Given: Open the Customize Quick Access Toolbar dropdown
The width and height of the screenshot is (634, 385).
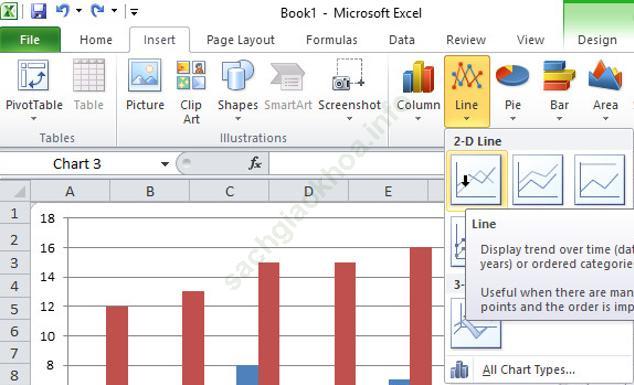Looking at the screenshot, I should [x=134, y=12].
